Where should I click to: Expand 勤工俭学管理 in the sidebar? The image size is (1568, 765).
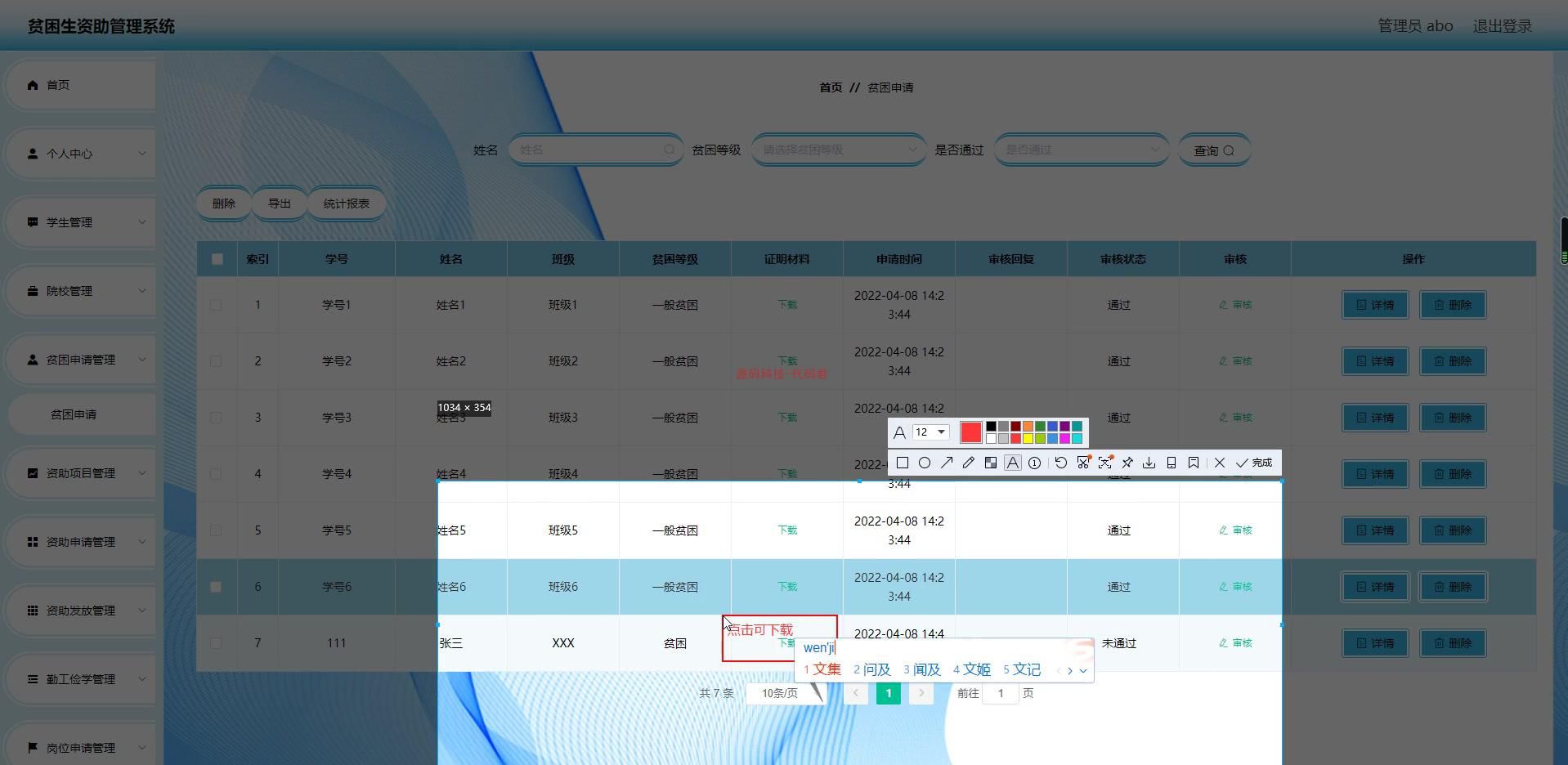80,679
